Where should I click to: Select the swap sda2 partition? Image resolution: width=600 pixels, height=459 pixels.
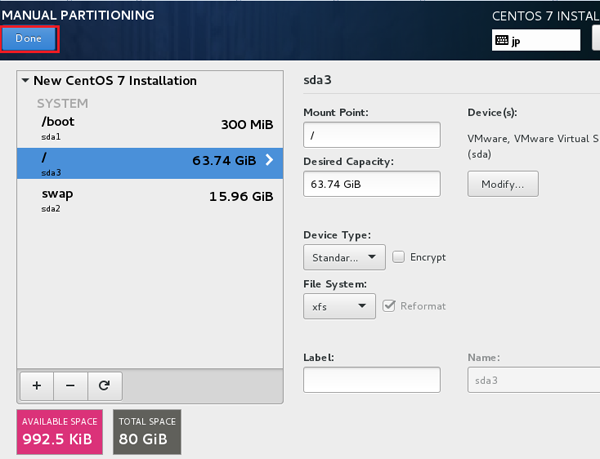[150, 198]
